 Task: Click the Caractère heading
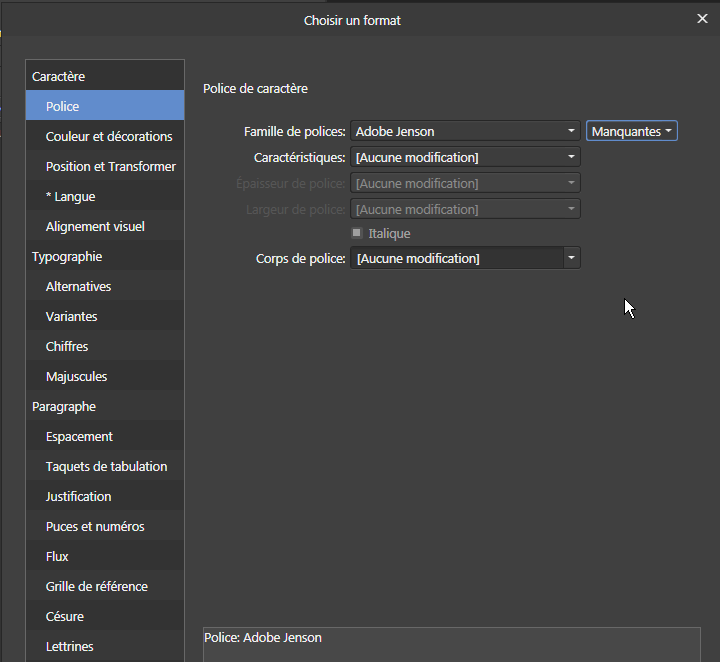105,76
